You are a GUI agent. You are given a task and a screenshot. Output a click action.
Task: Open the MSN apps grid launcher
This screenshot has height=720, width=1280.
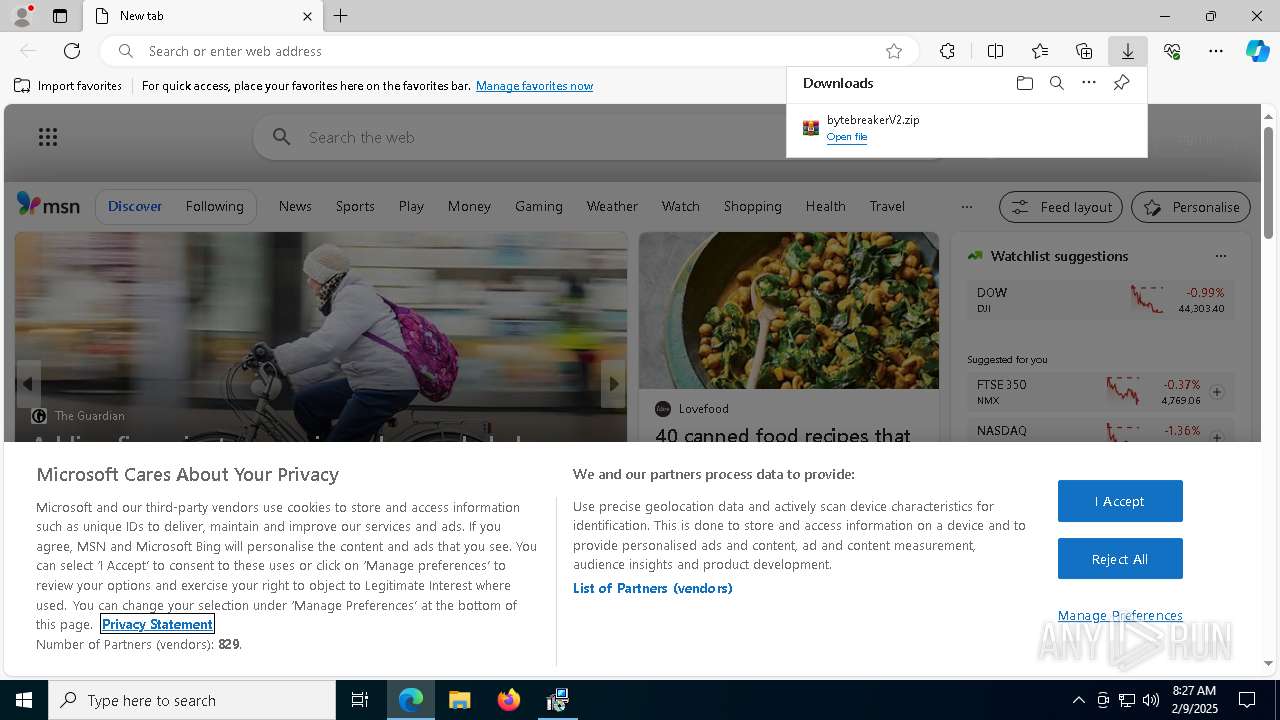pyautogui.click(x=47, y=137)
